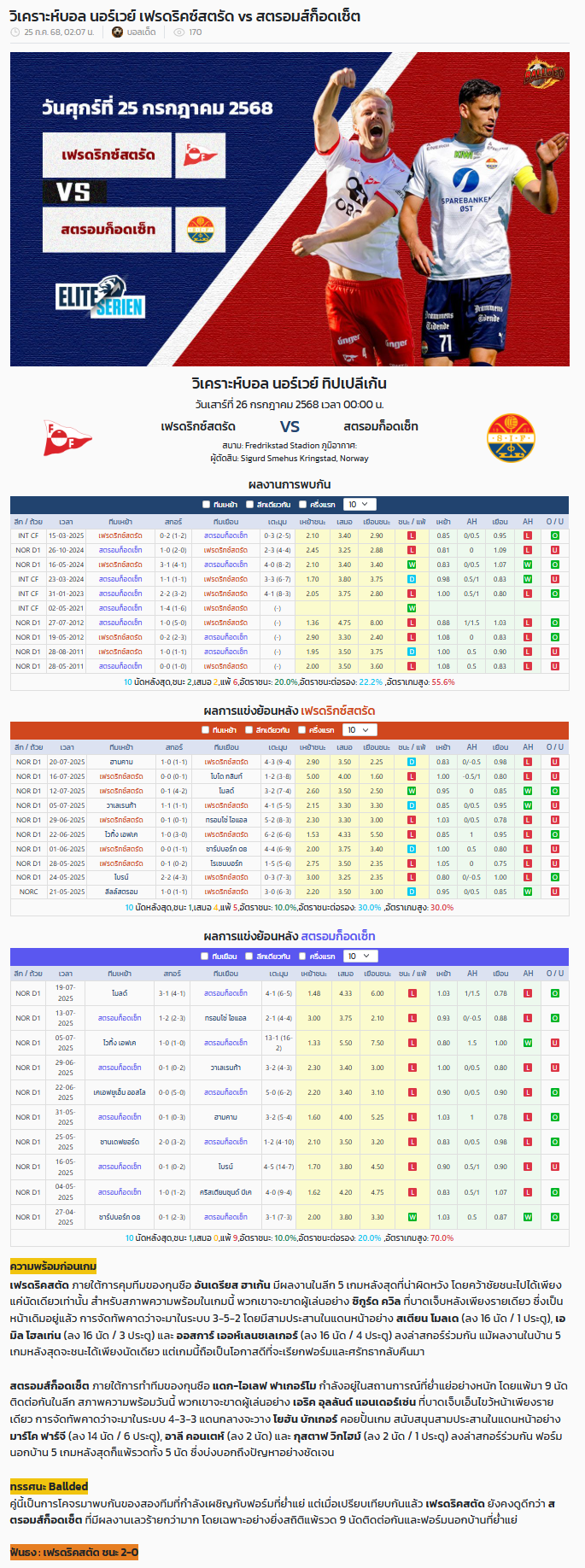Viewport: 585px width, 1568px height.
Task: Tick ครึ่งแรก checkbox in Fredrikstad's past results
Action: (x=303, y=730)
